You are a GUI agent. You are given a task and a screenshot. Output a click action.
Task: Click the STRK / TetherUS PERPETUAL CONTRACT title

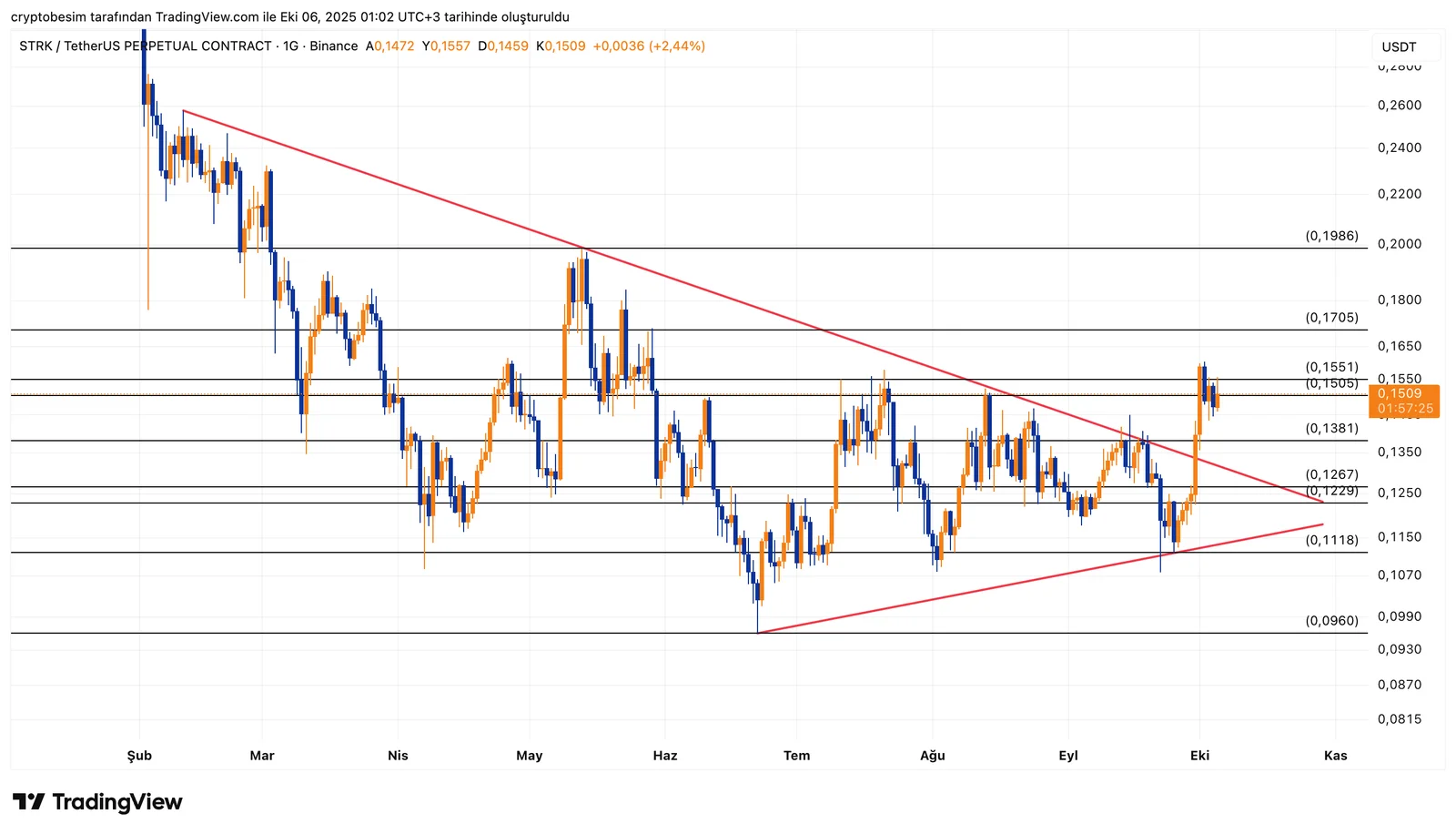click(145, 46)
